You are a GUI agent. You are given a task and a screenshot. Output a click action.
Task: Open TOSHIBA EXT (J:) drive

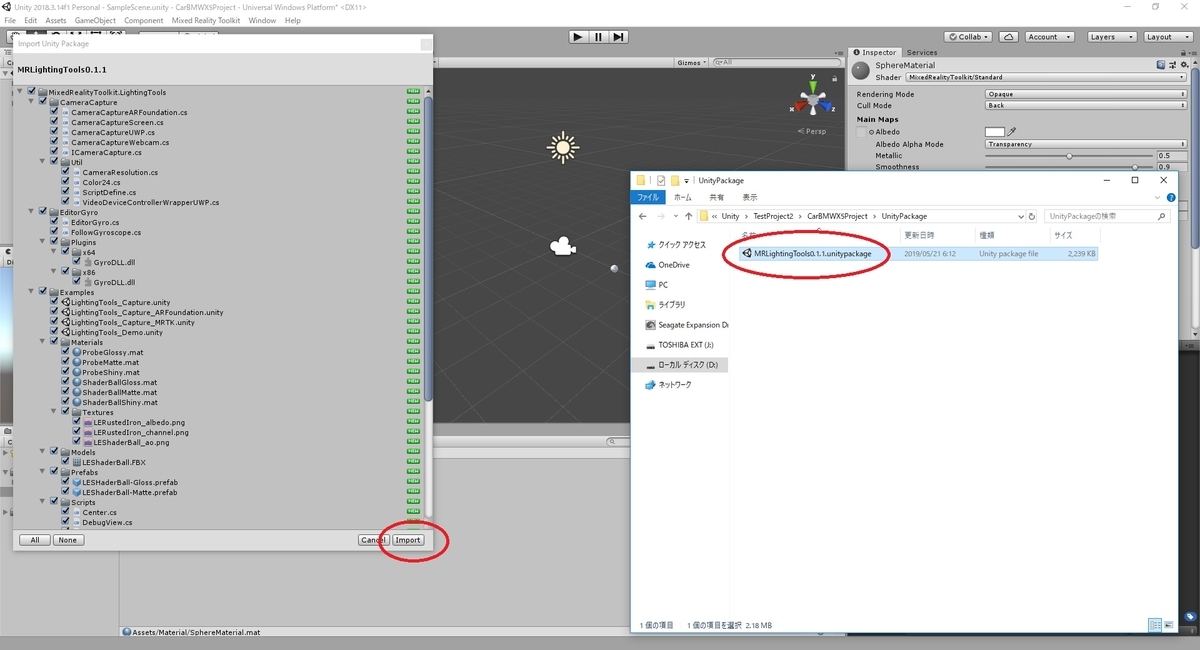680,345
